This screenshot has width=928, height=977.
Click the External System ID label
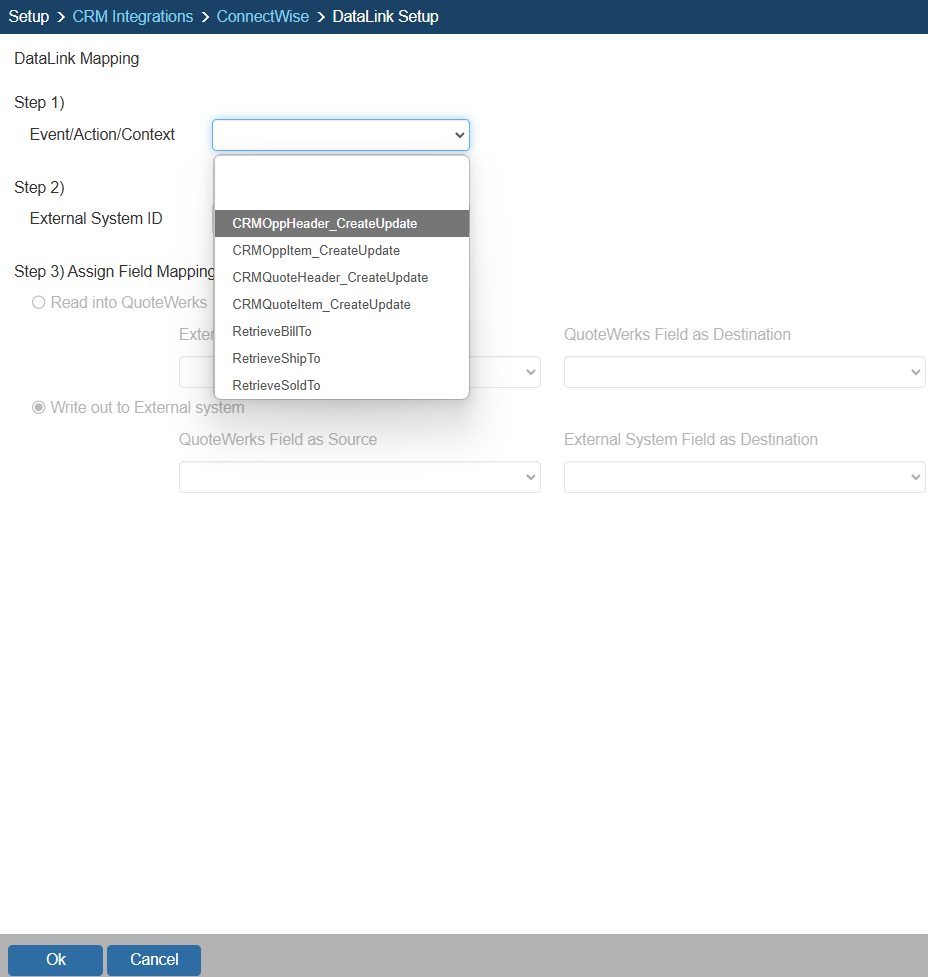[x=96, y=219]
